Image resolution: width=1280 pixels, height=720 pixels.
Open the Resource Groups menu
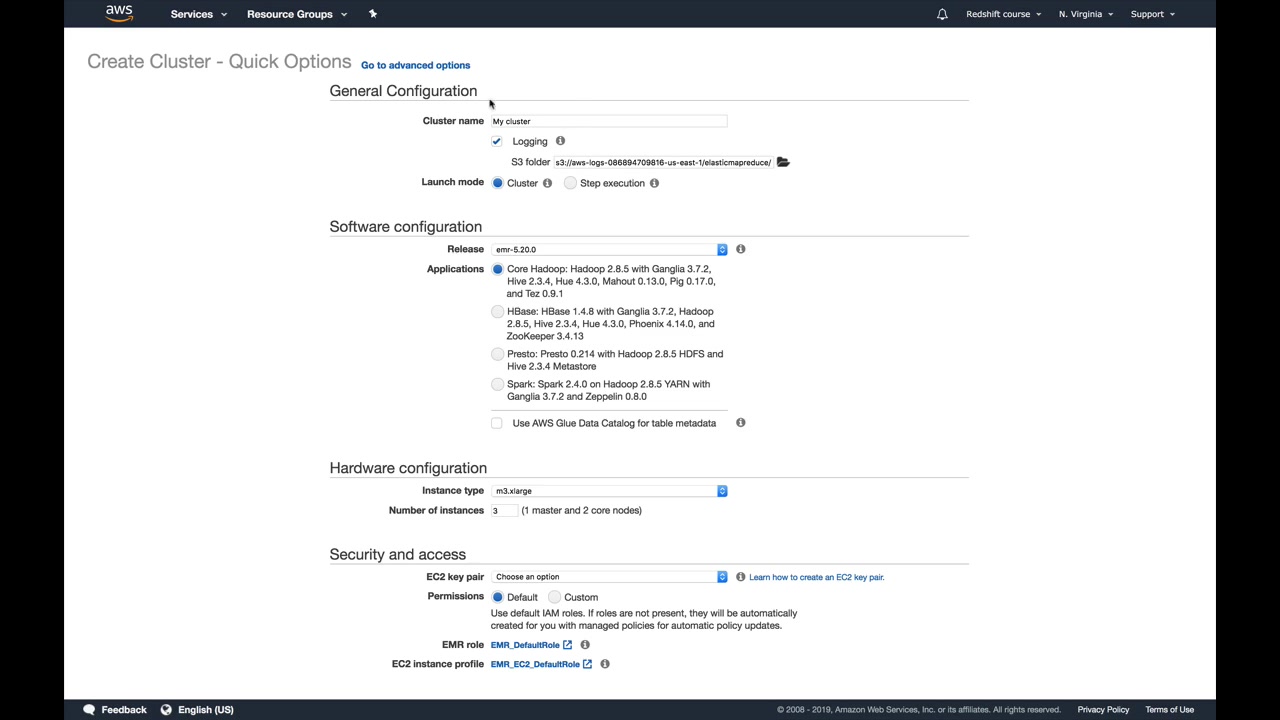[x=296, y=14]
